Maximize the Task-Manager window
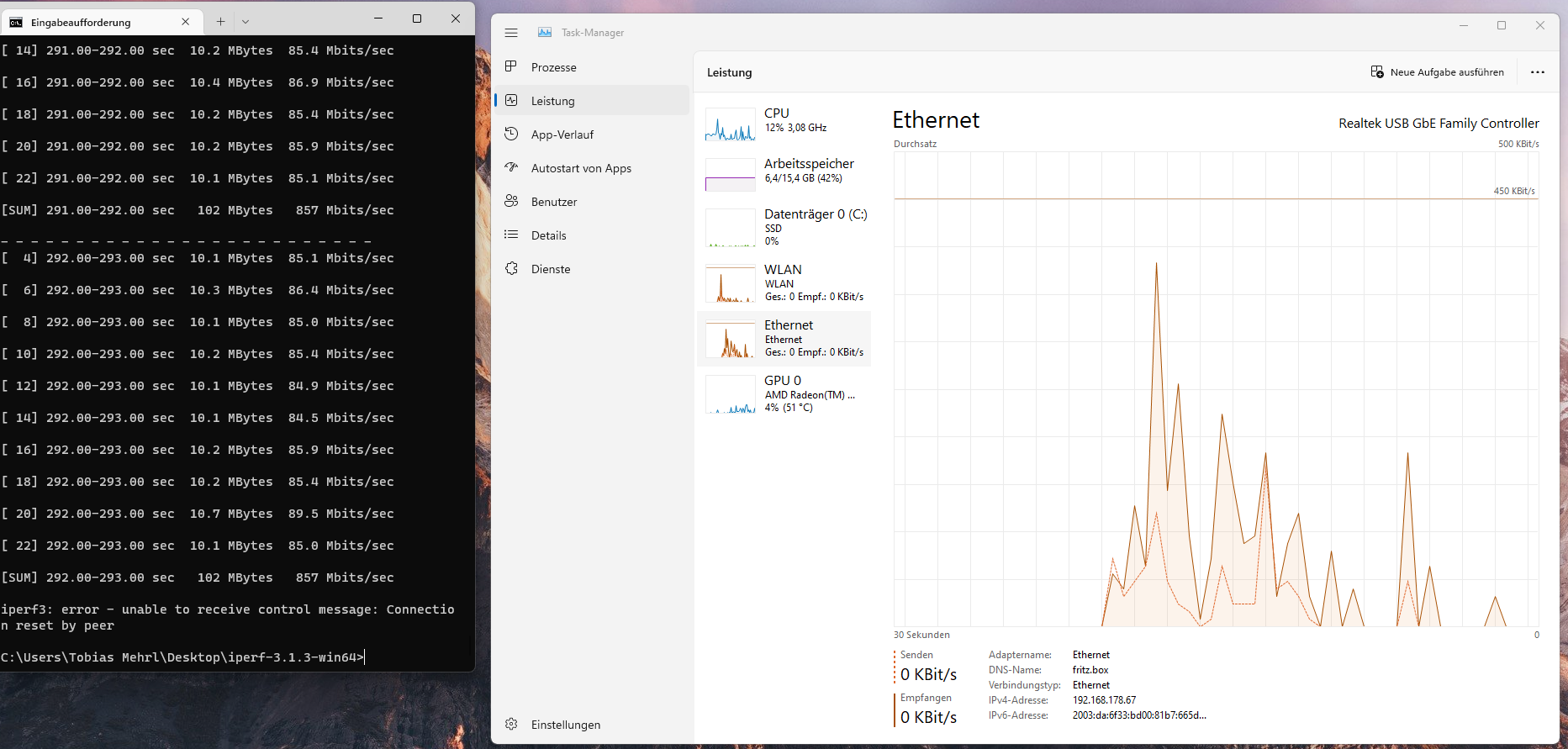Image resolution: width=1568 pixels, height=749 pixels. [1502, 25]
